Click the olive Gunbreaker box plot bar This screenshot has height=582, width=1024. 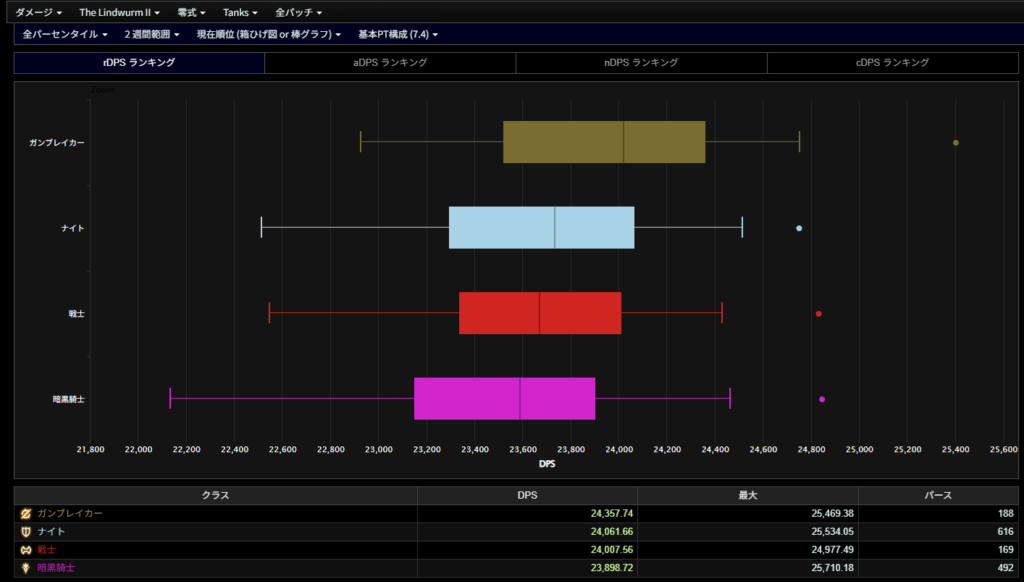(x=604, y=142)
